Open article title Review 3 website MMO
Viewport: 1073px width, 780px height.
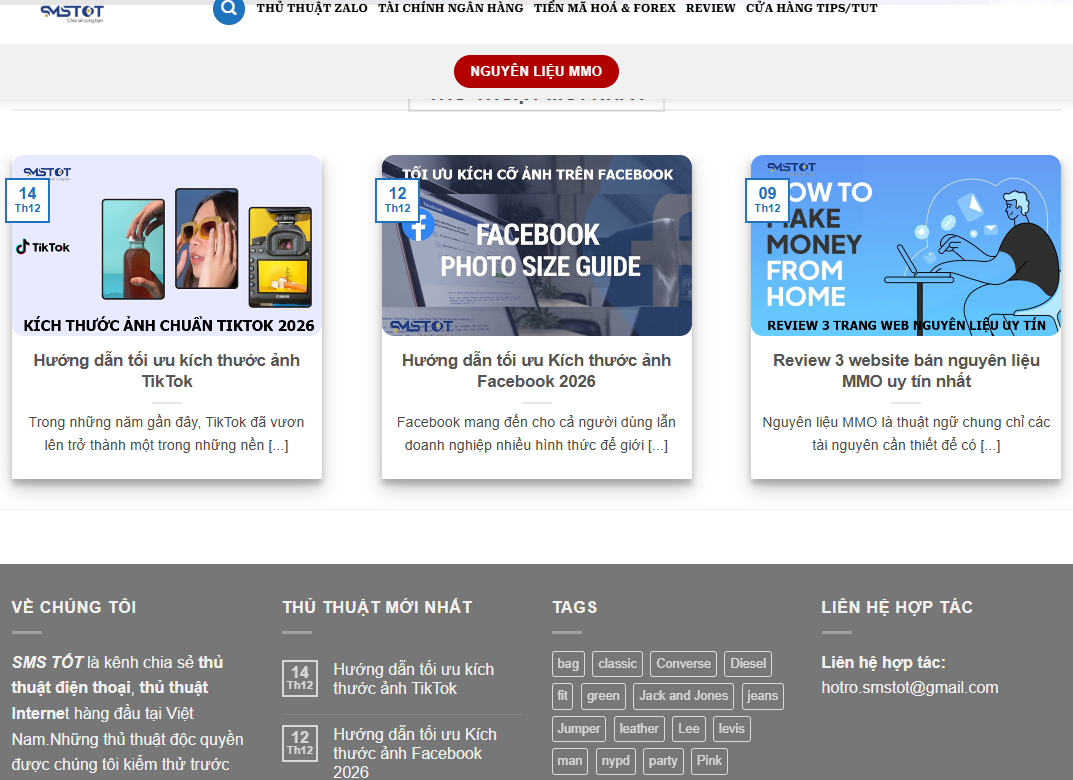coord(906,370)
